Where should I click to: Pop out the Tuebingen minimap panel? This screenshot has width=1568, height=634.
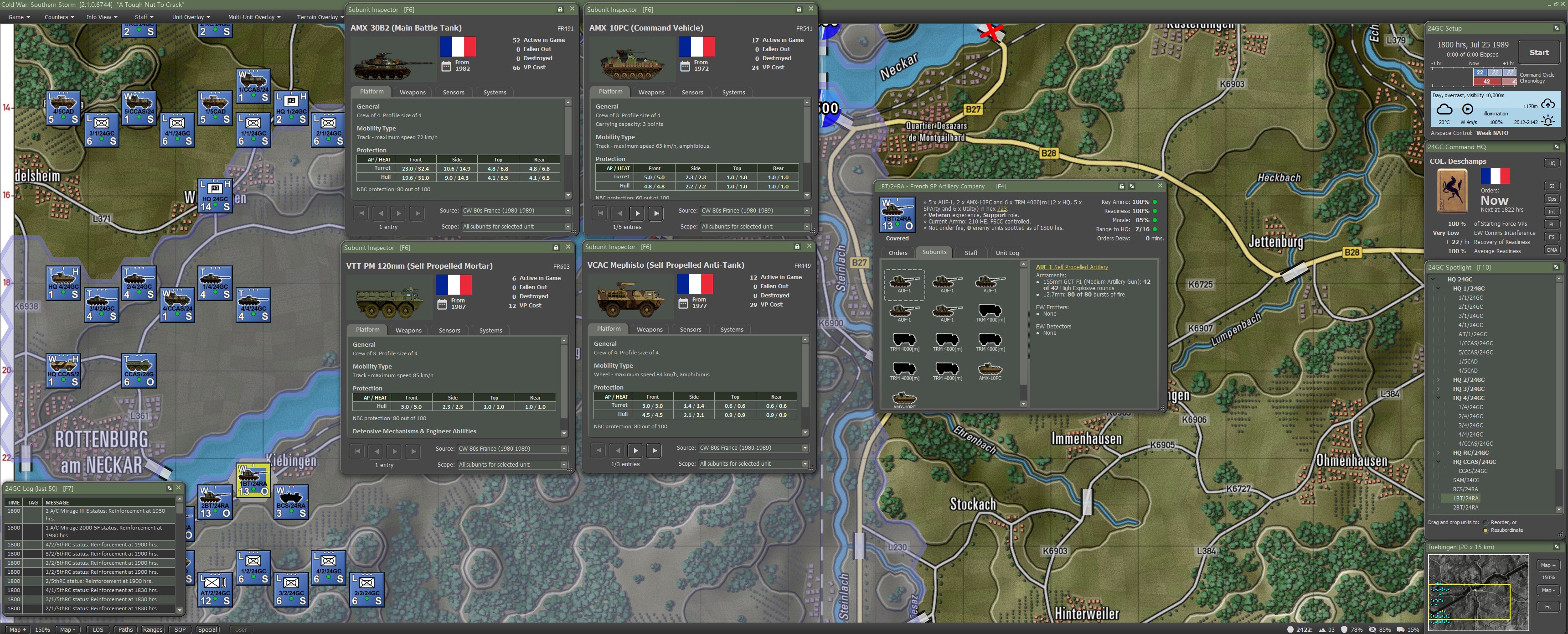(1557, 547)
